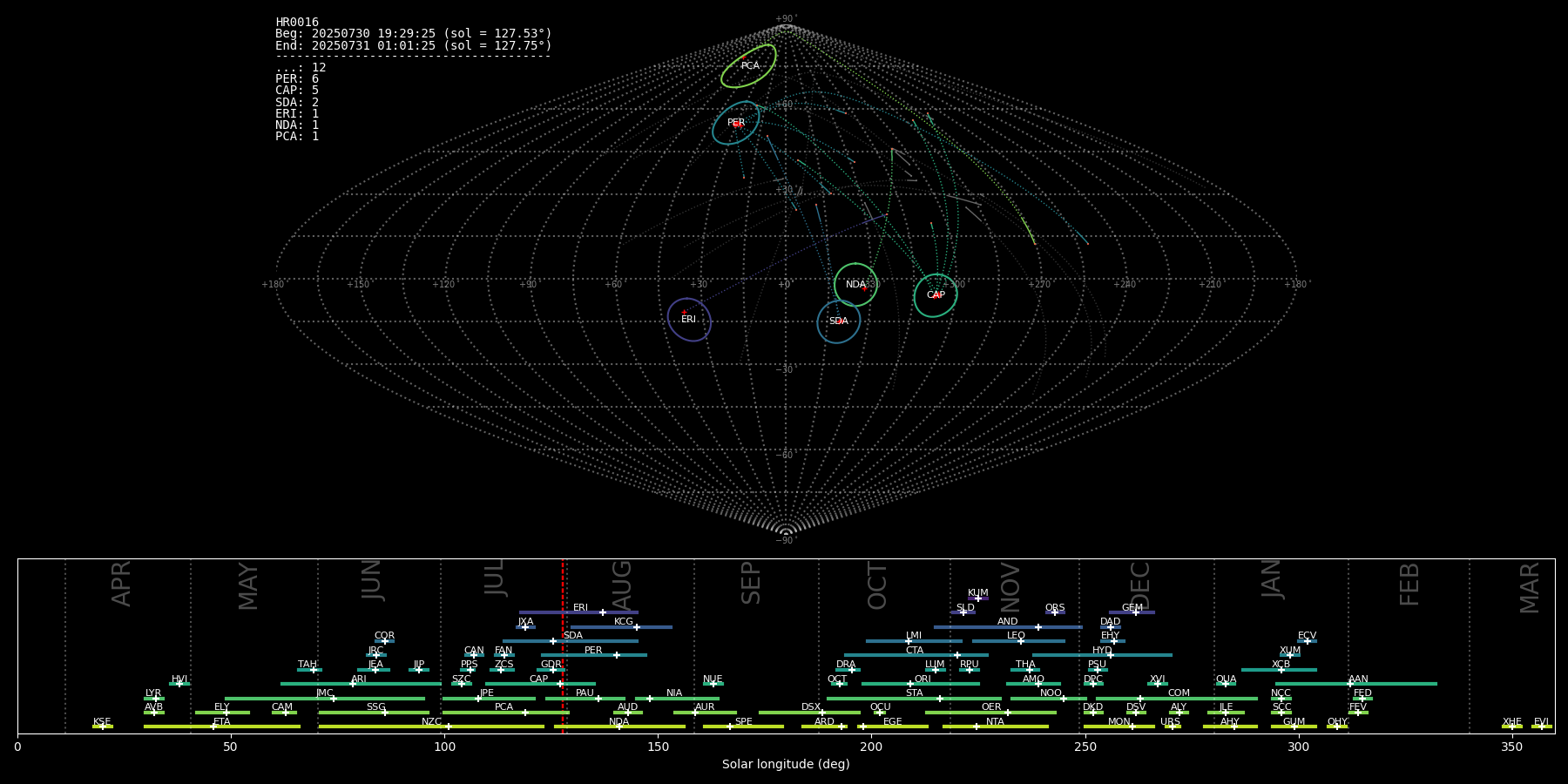The image size is (1568, 784).
Task: Click the FEB month label on the timeline
Action: (x=1409, y=585)
